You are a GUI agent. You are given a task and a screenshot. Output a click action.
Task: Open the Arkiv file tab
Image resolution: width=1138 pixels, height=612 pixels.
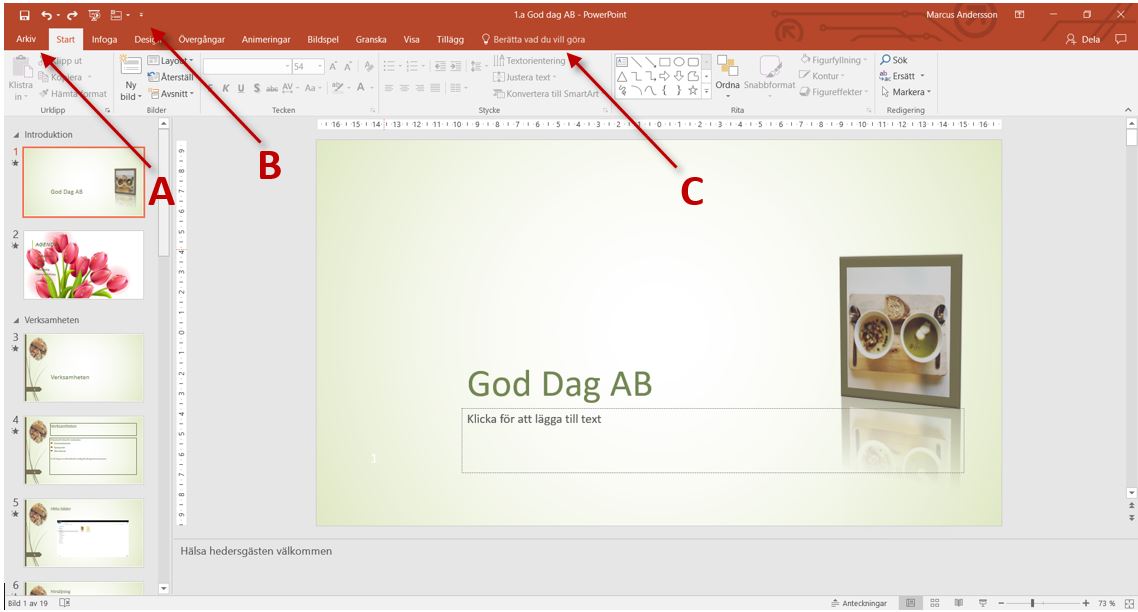tap(26, 39)
